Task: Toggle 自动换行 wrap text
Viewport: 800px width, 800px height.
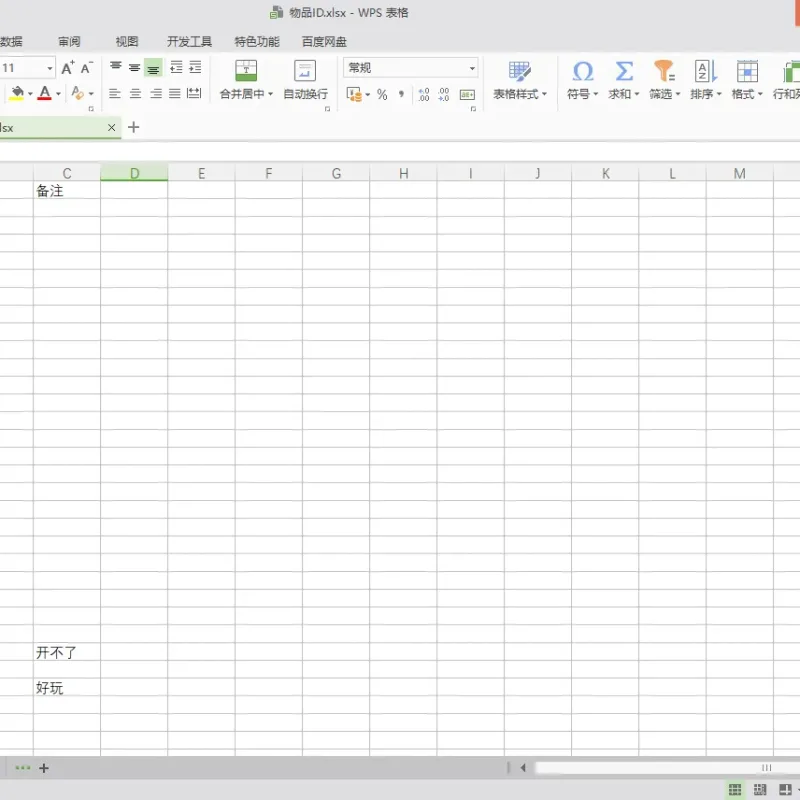Action: pyautogui.click(x=305, y=79)
